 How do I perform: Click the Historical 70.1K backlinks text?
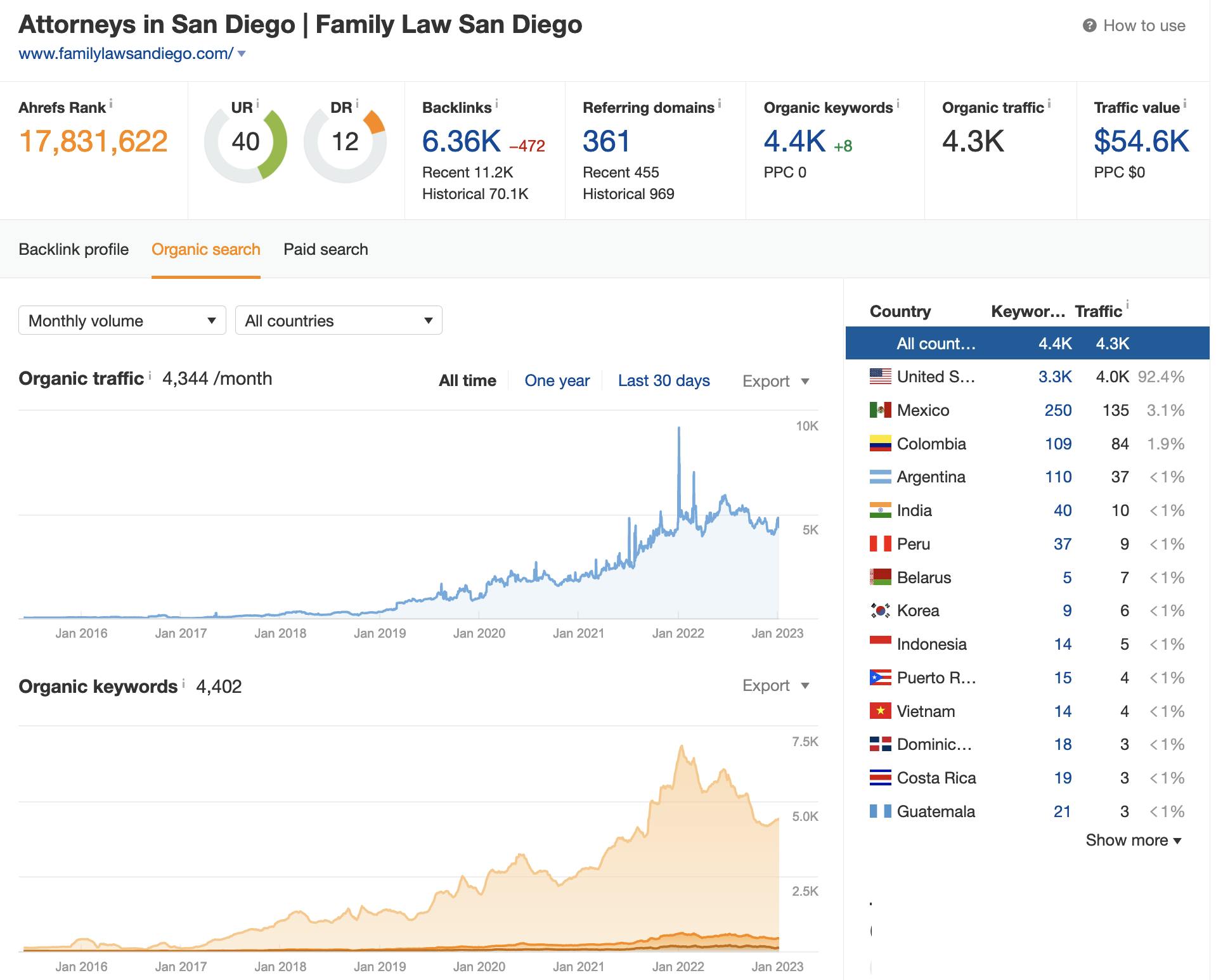coord(475,194)
